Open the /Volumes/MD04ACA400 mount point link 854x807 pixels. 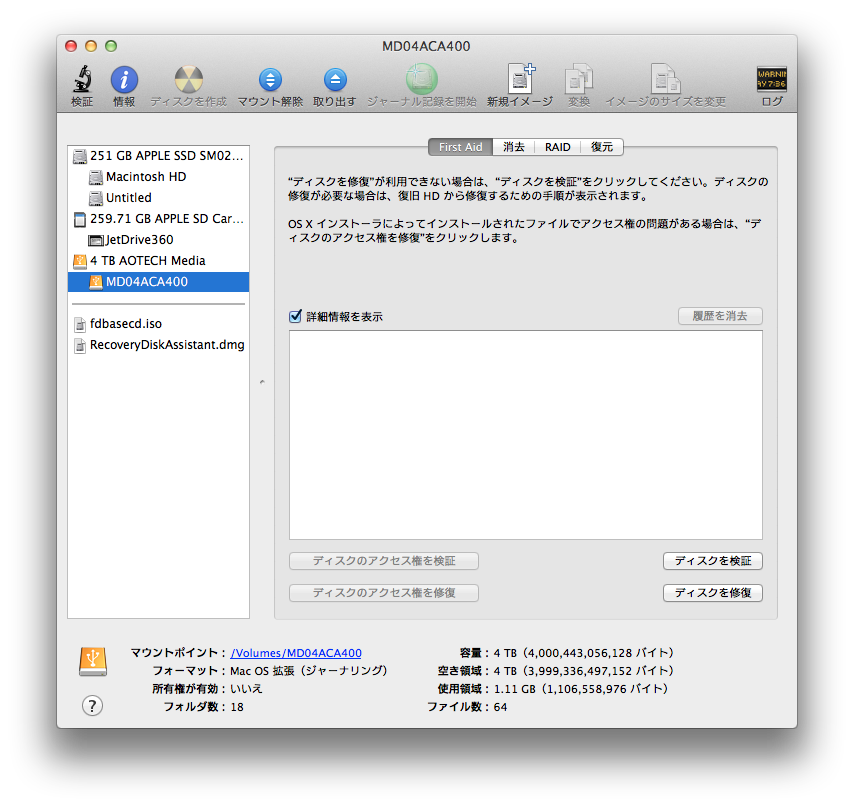(x=296, y=653)
